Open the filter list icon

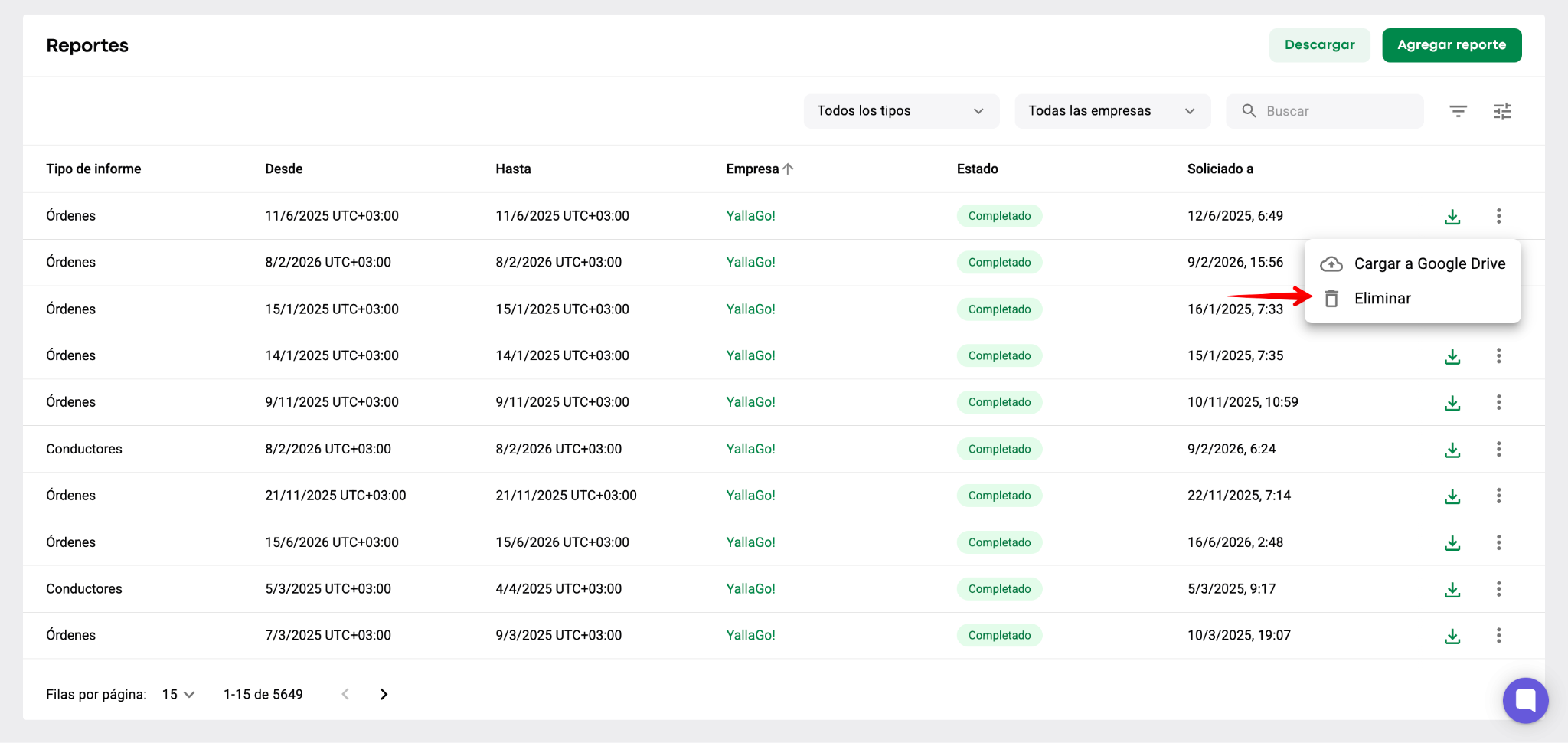[x=1458, y=112]
